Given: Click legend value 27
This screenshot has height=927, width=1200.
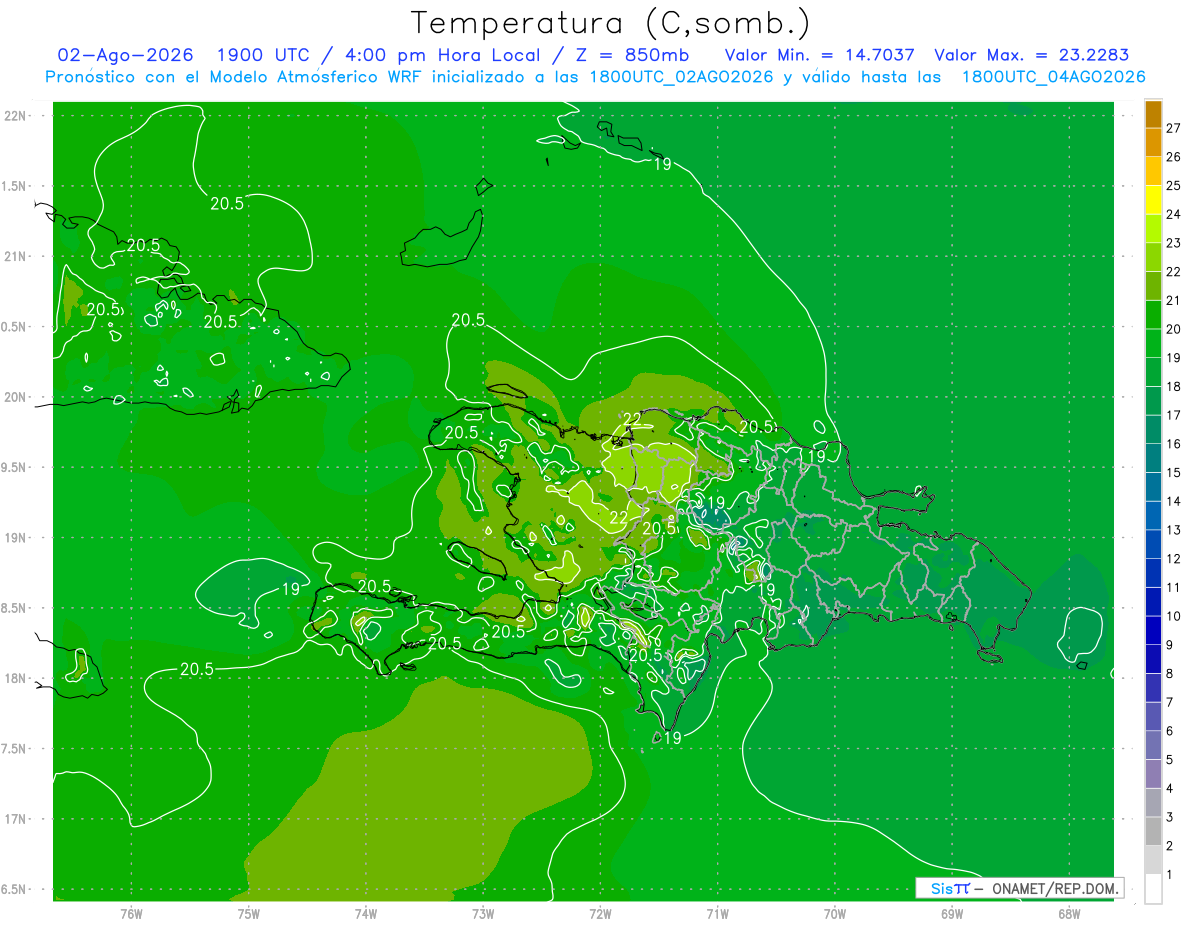Looking at the screenshot, I should point(1173,128).
